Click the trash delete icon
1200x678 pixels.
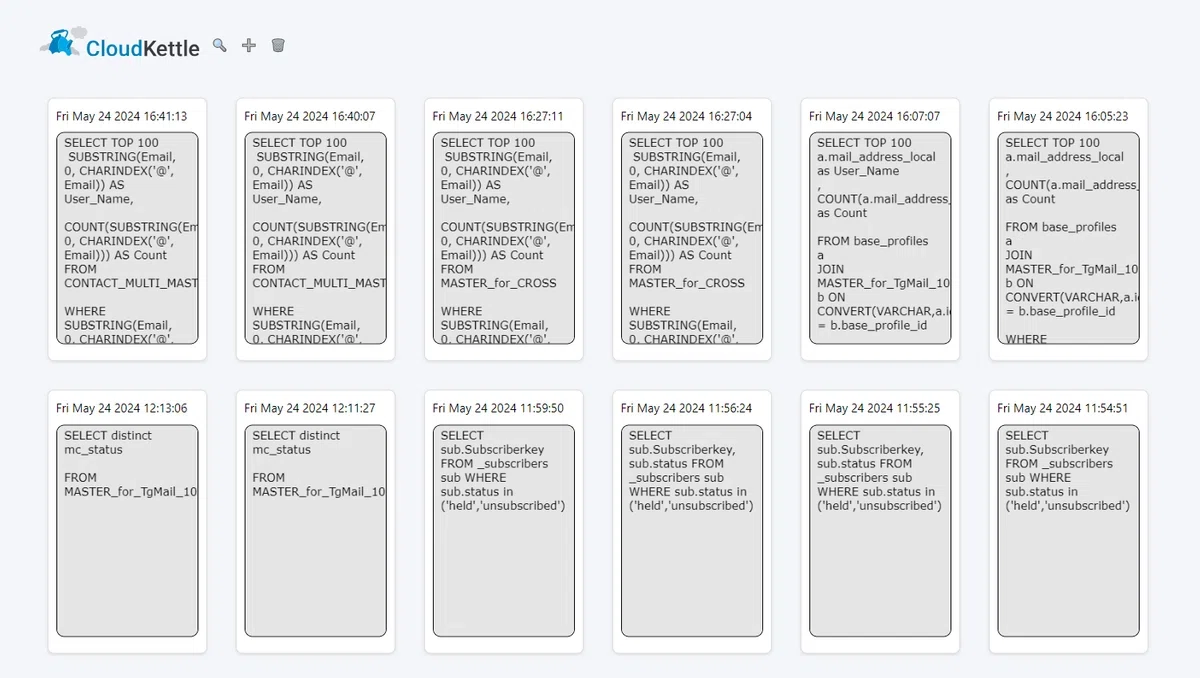(x=278, y=45)
